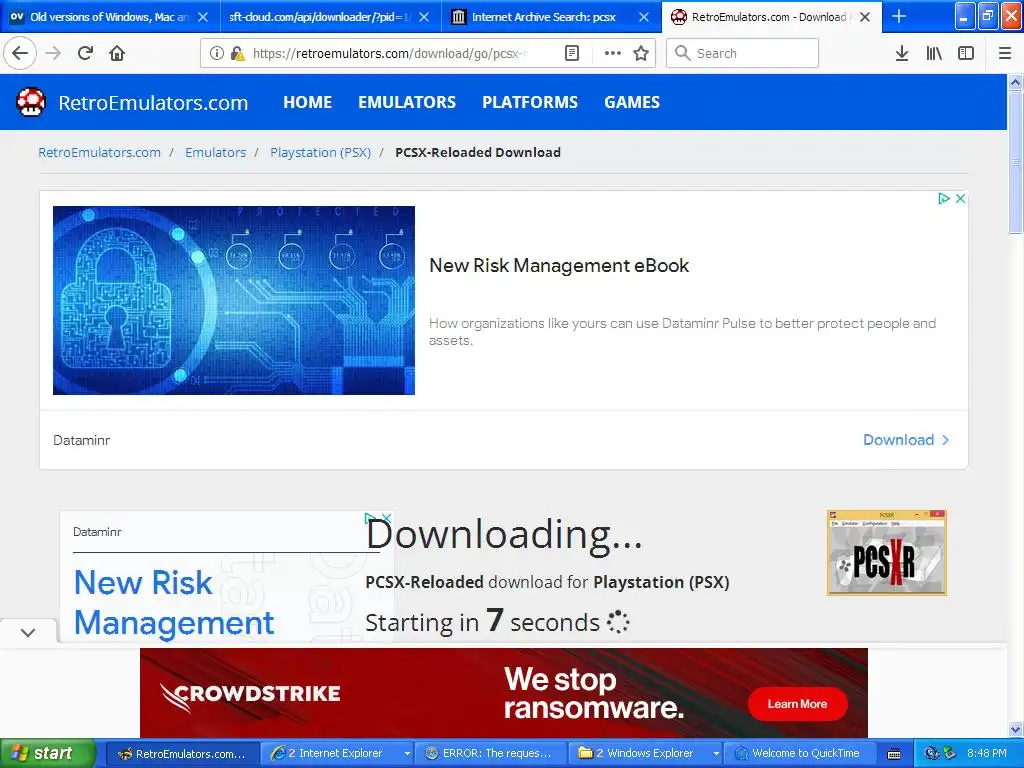
Task: Close the Old versions of Windows tab
Action: (x=203, y=16)
